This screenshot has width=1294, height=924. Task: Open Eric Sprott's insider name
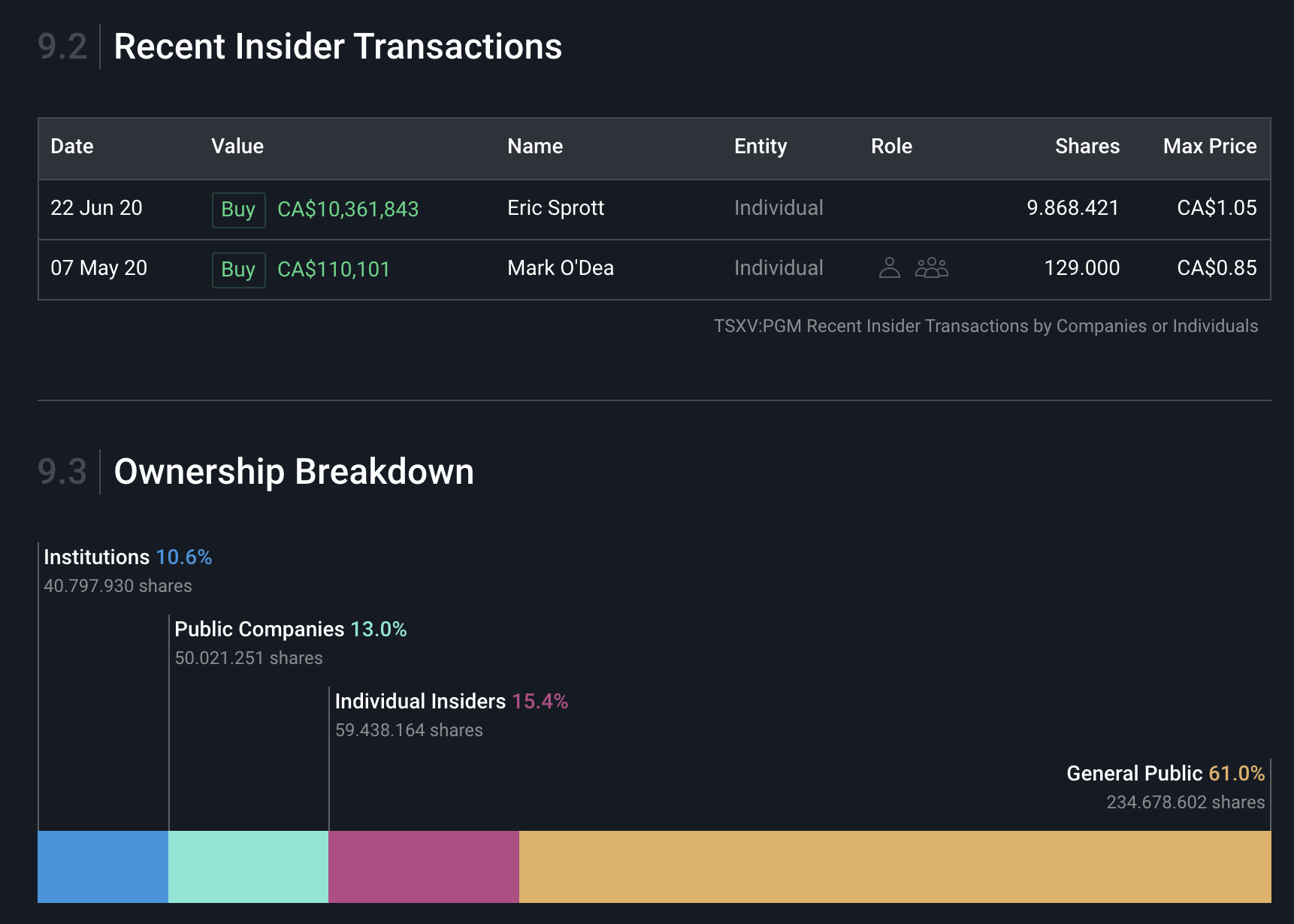coord(555,208)
